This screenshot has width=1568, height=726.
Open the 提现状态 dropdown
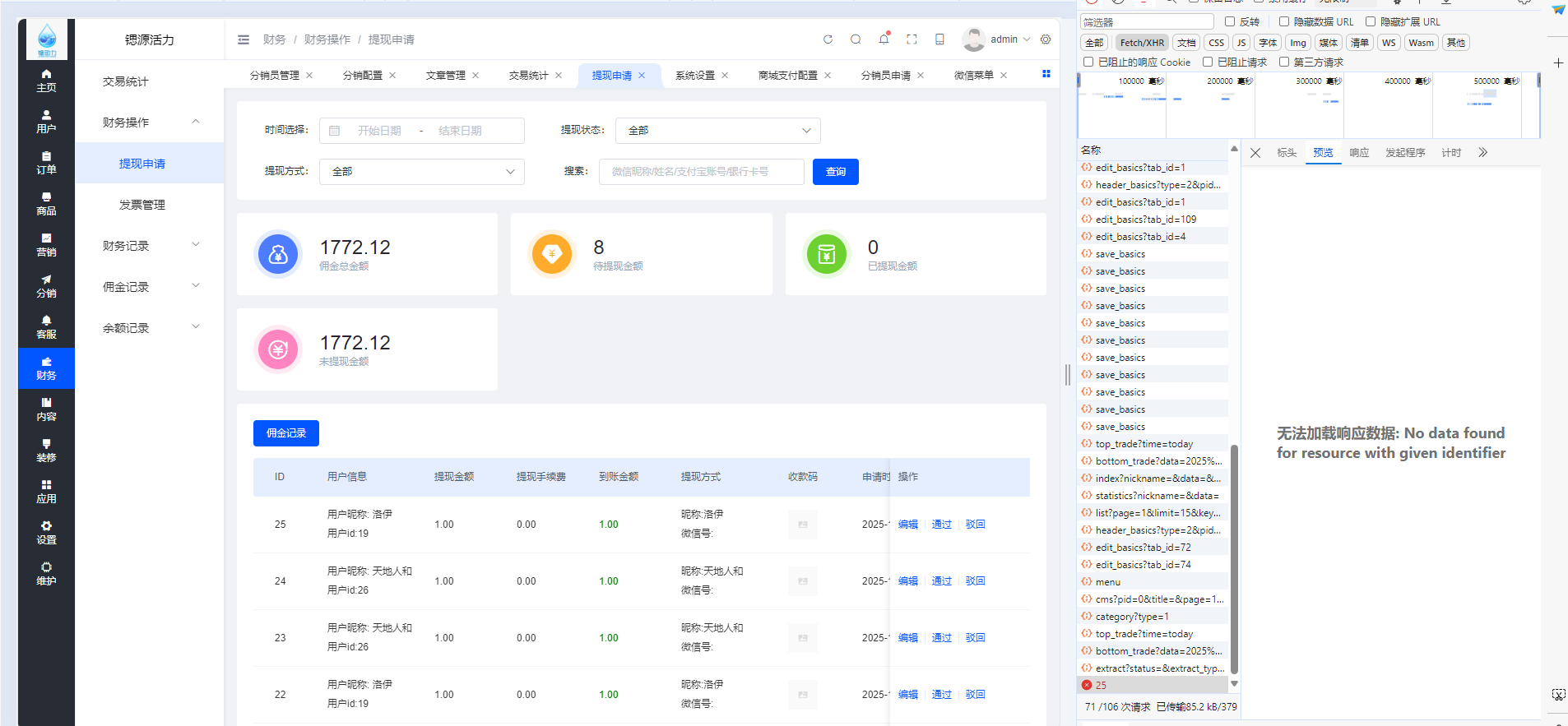pos(717,131)
